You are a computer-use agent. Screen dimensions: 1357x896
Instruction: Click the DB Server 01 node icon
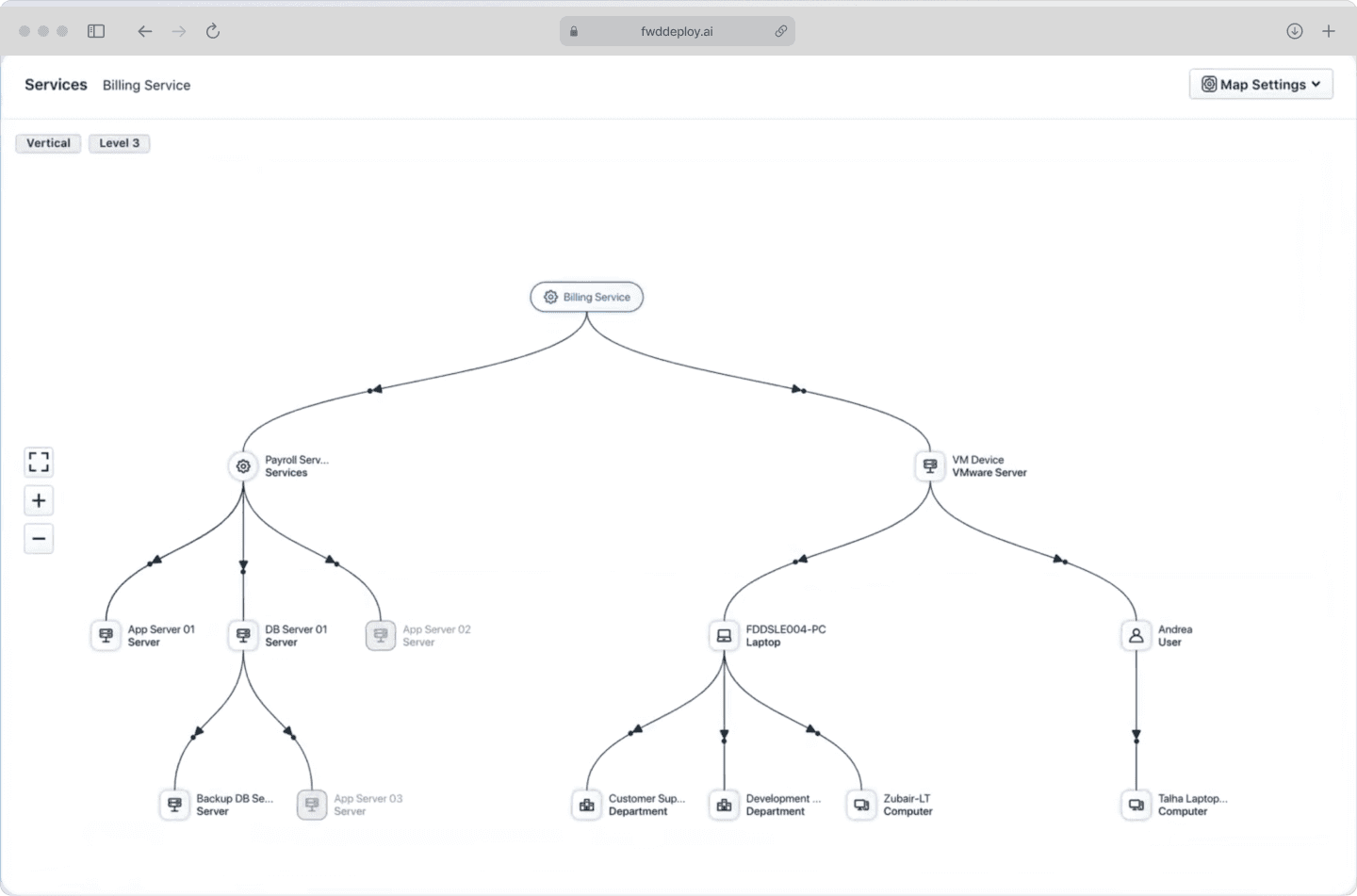243,636
